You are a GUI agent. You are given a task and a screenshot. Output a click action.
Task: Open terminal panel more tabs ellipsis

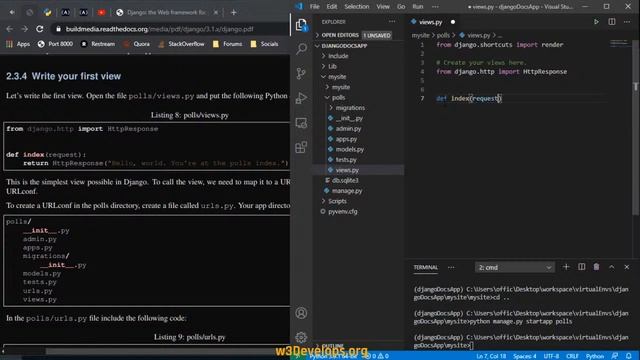(x=451, y=267)
